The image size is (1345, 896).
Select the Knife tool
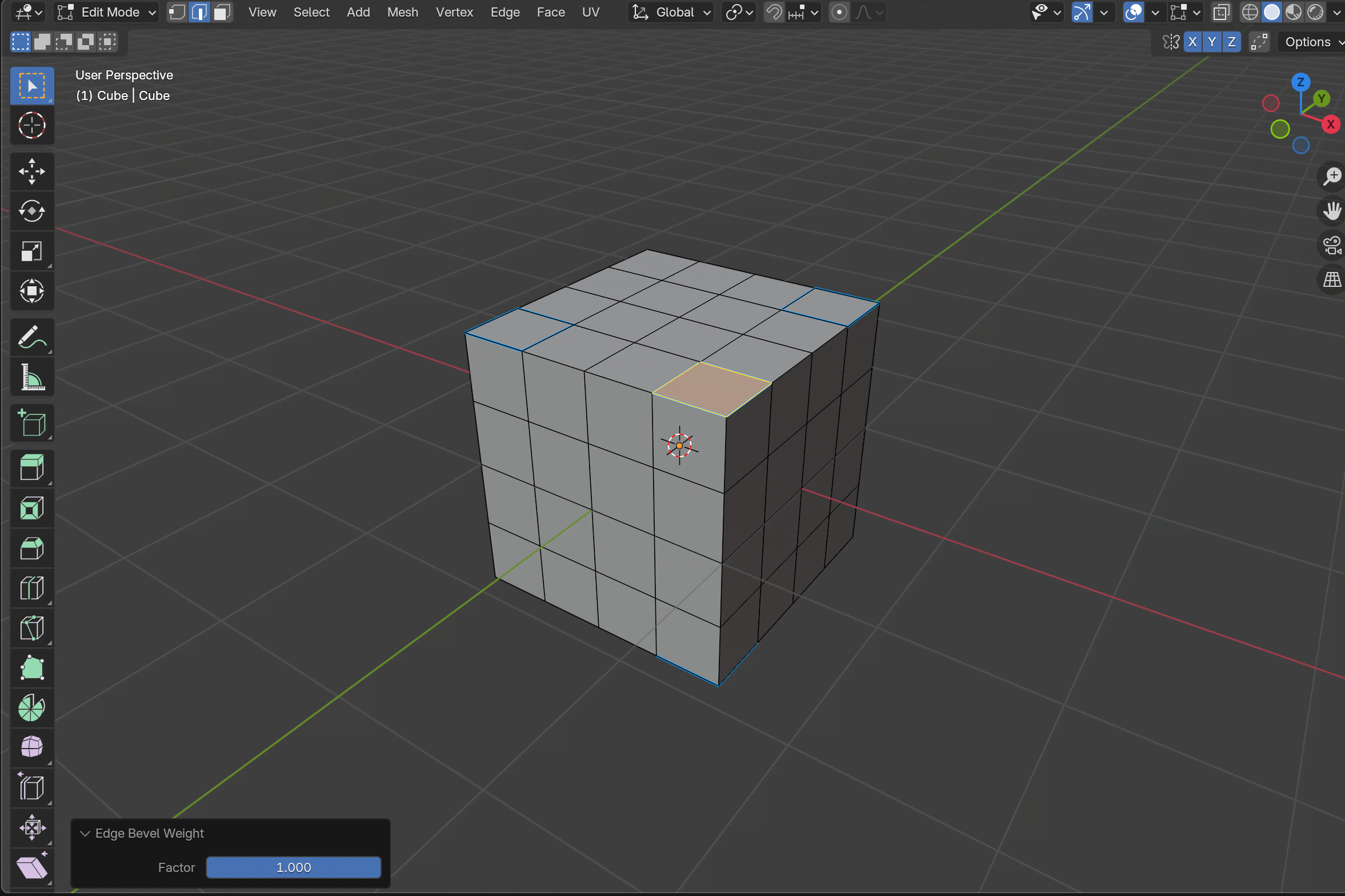32,629
